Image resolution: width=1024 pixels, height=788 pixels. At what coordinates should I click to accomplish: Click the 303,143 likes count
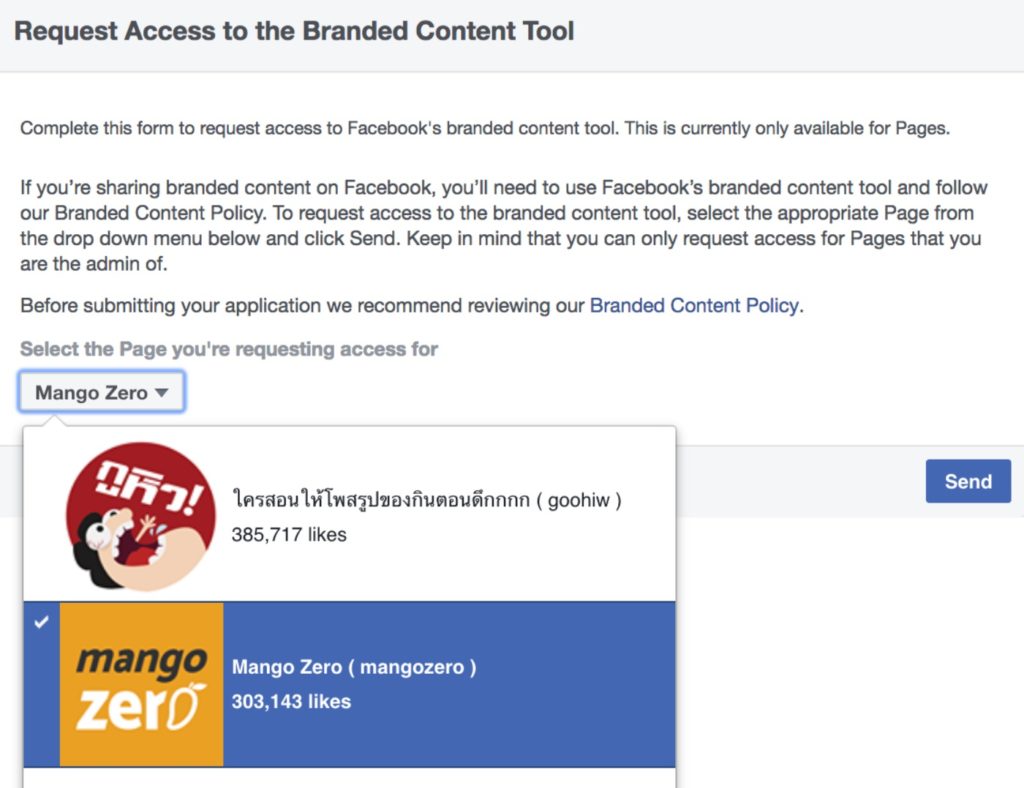point(291,702)
